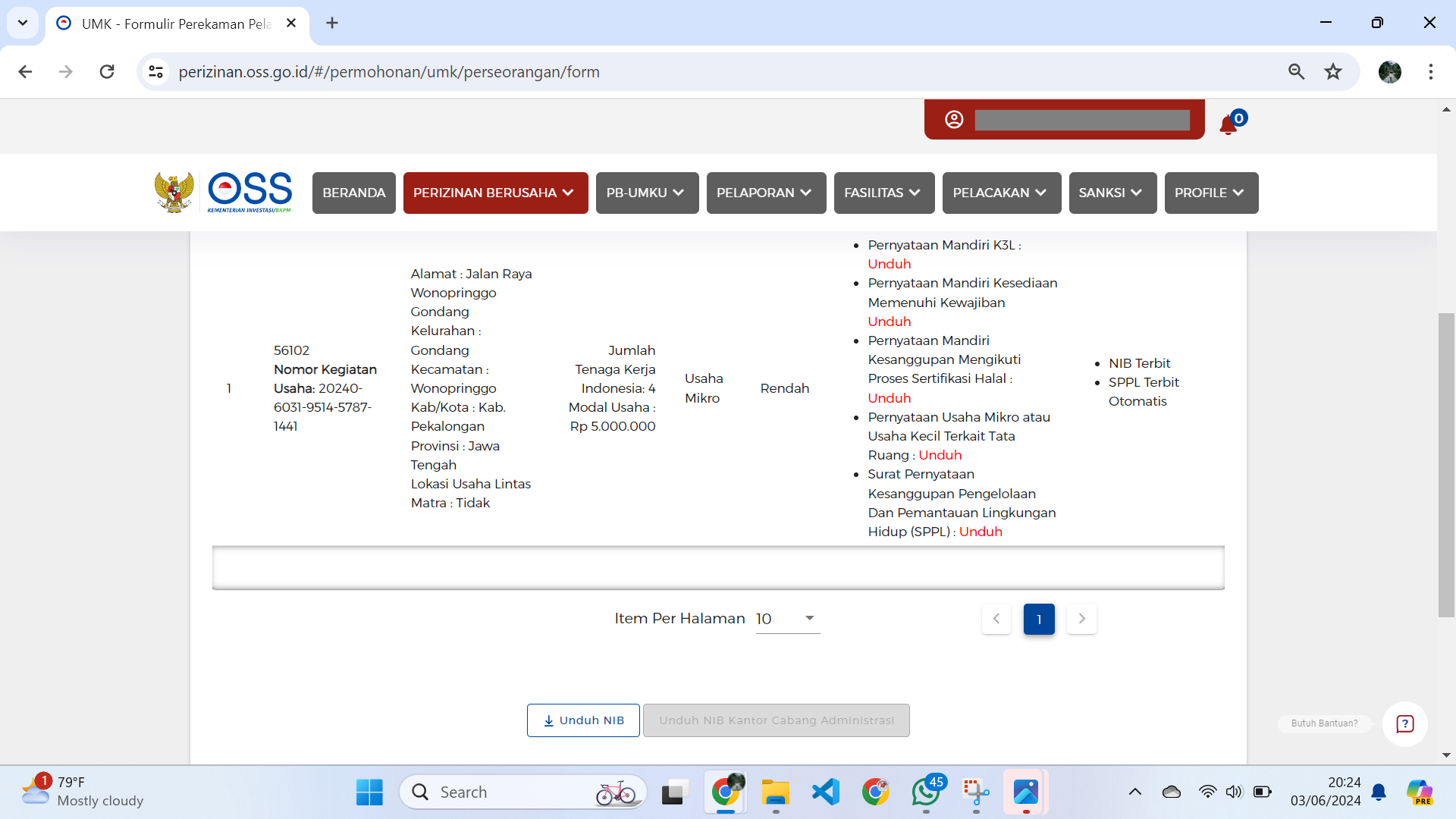Click 'Rendah' risk level text
The height and width of the screenshot is (819, 1456).
click(785, 388)
